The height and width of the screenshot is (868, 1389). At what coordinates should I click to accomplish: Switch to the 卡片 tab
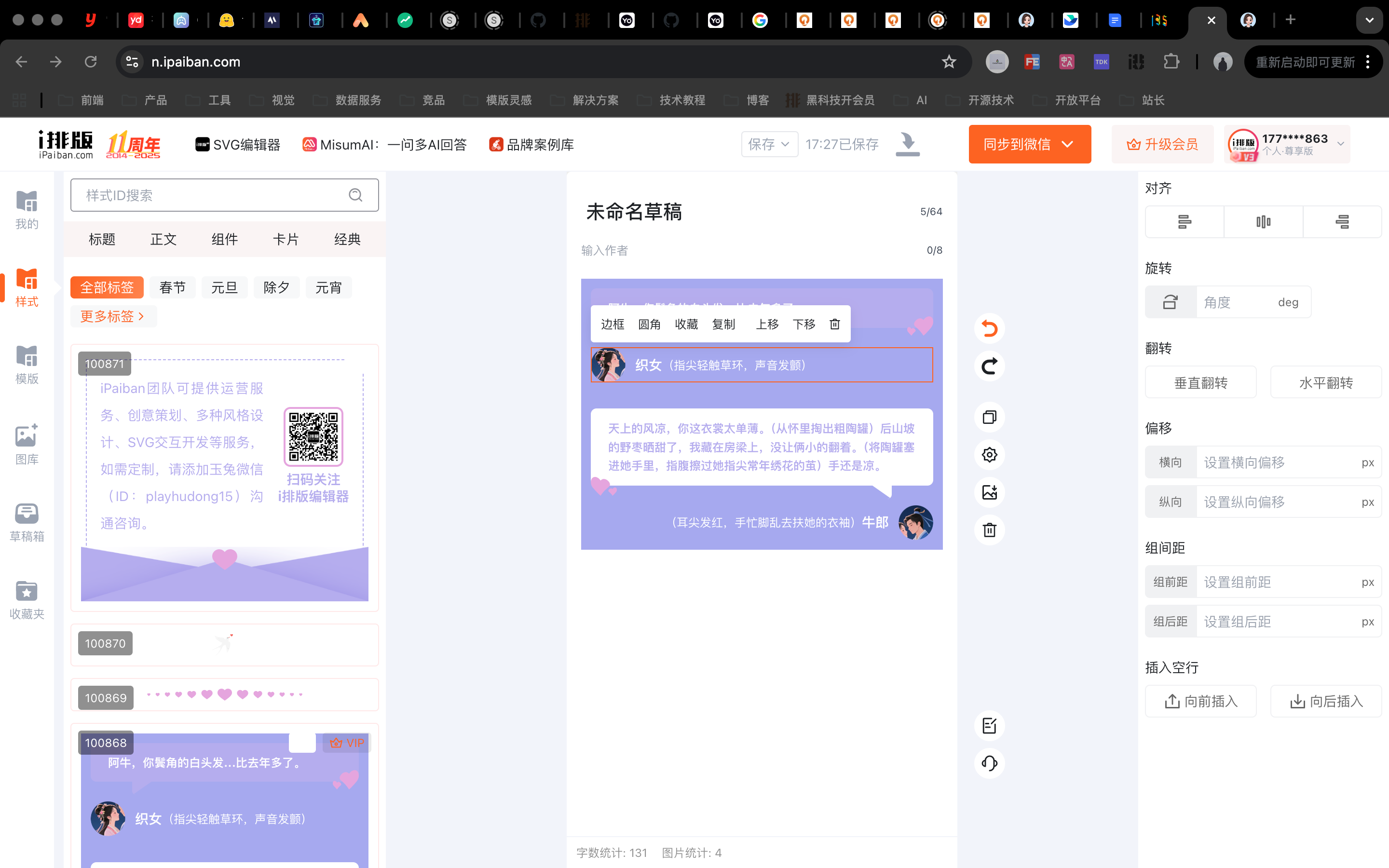tap(285, 239)
